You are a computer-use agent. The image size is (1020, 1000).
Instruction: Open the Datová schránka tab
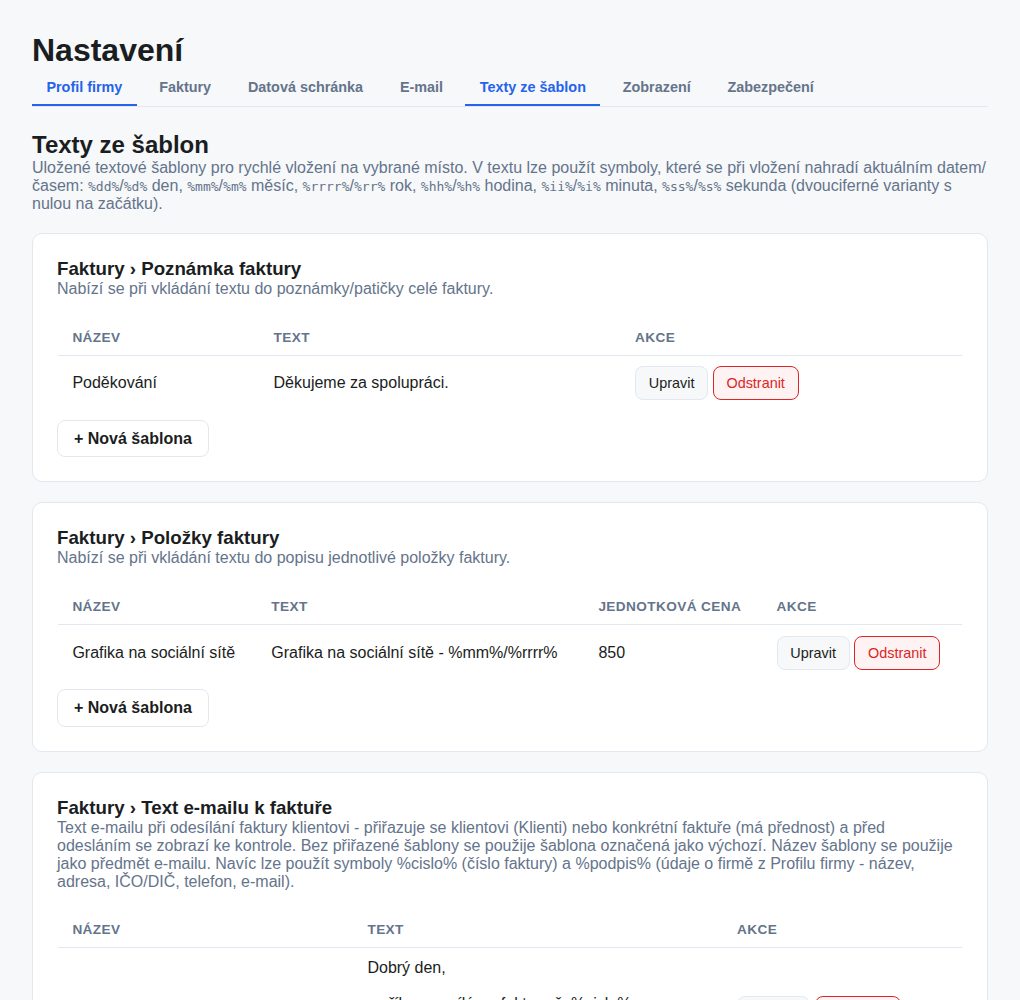click(305, 87)
